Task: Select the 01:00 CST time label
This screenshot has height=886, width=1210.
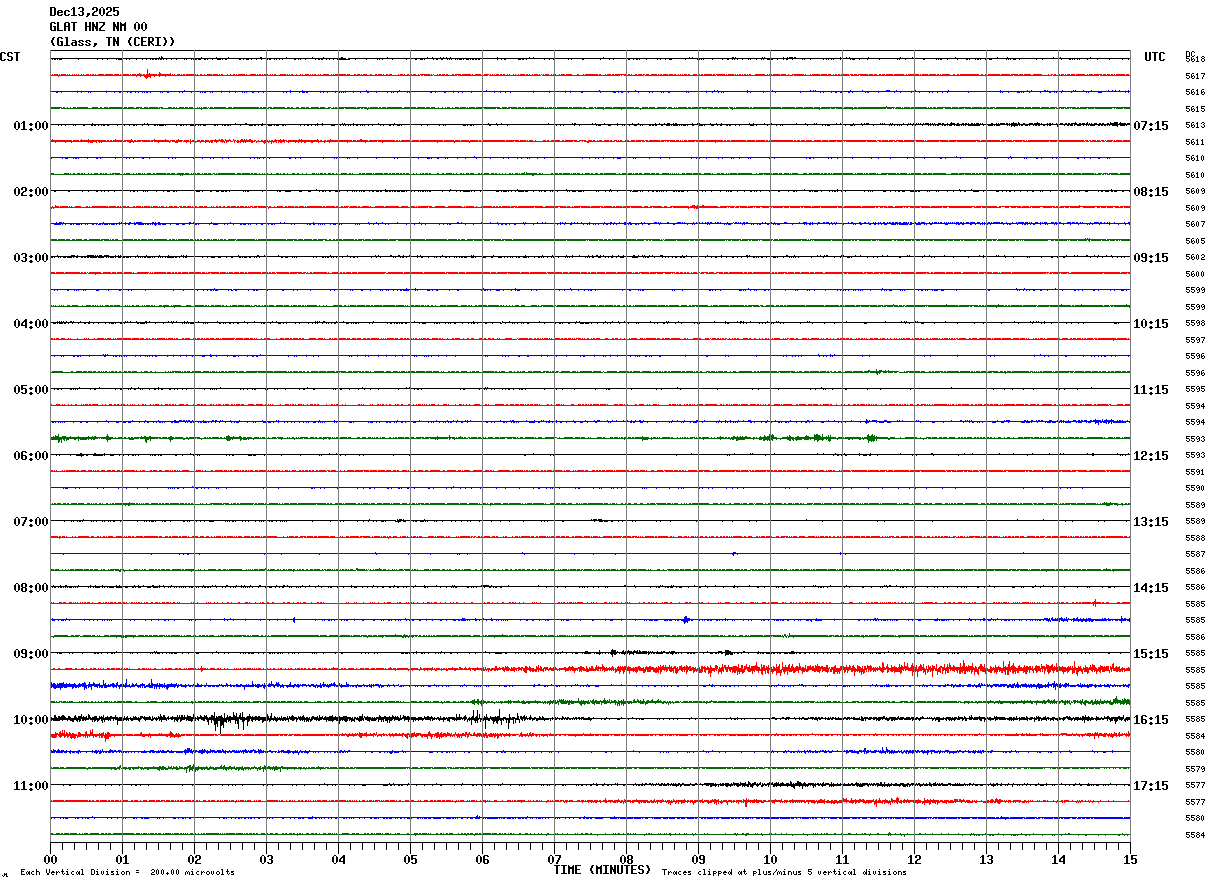Action: (30, 126)
